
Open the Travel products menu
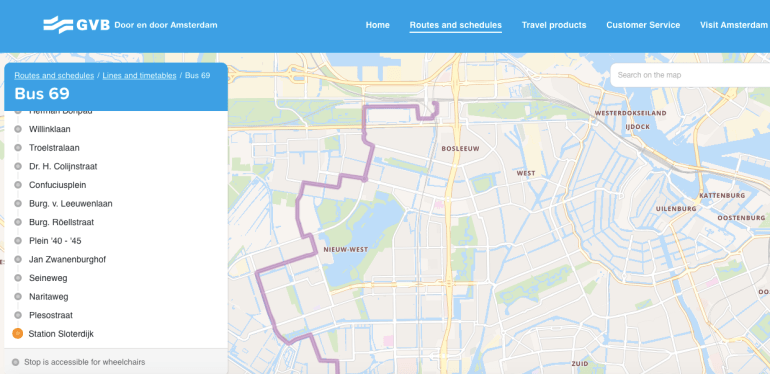click(554, 25)
